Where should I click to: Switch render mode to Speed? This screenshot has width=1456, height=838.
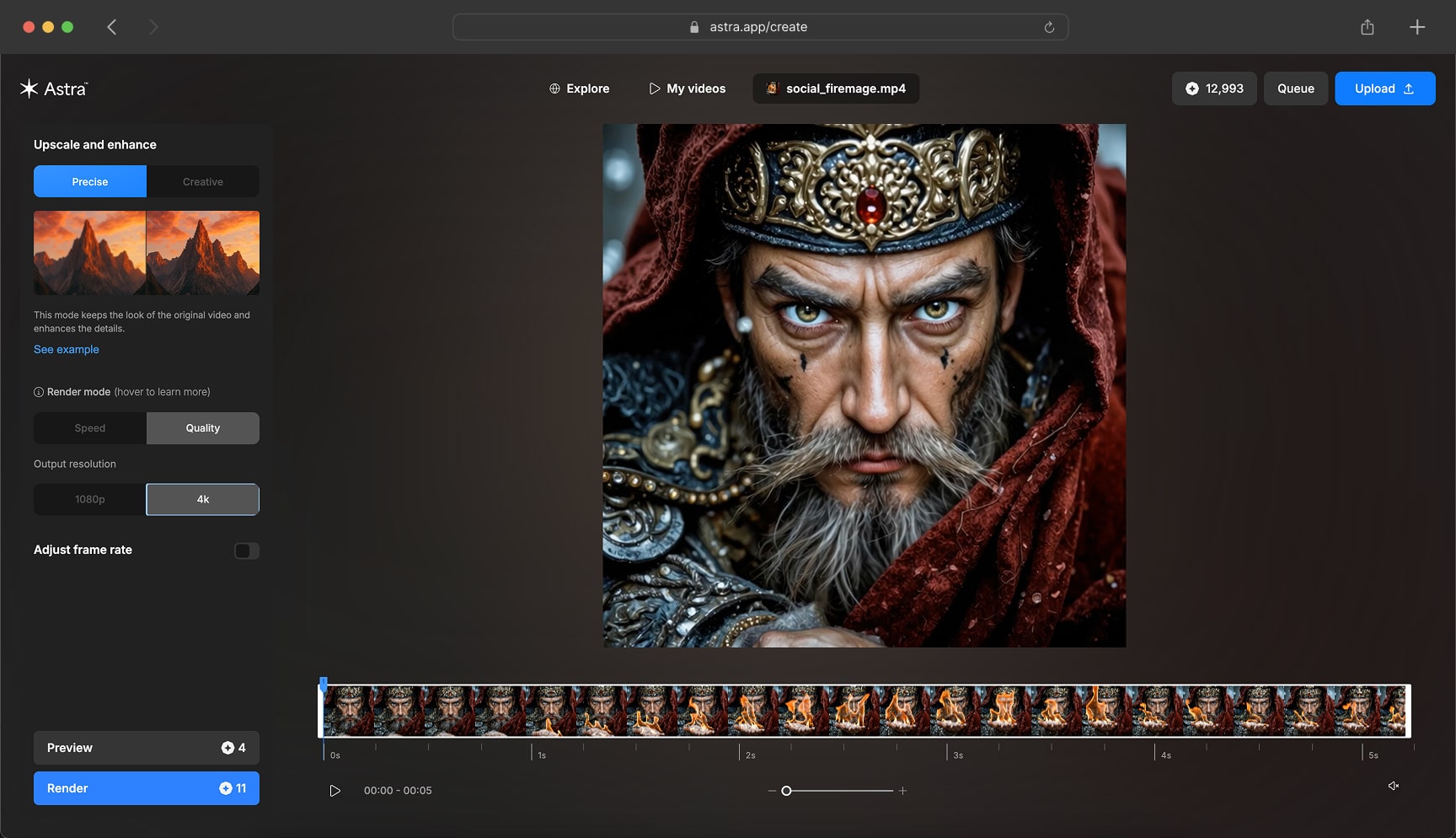(x=90, y=428)
